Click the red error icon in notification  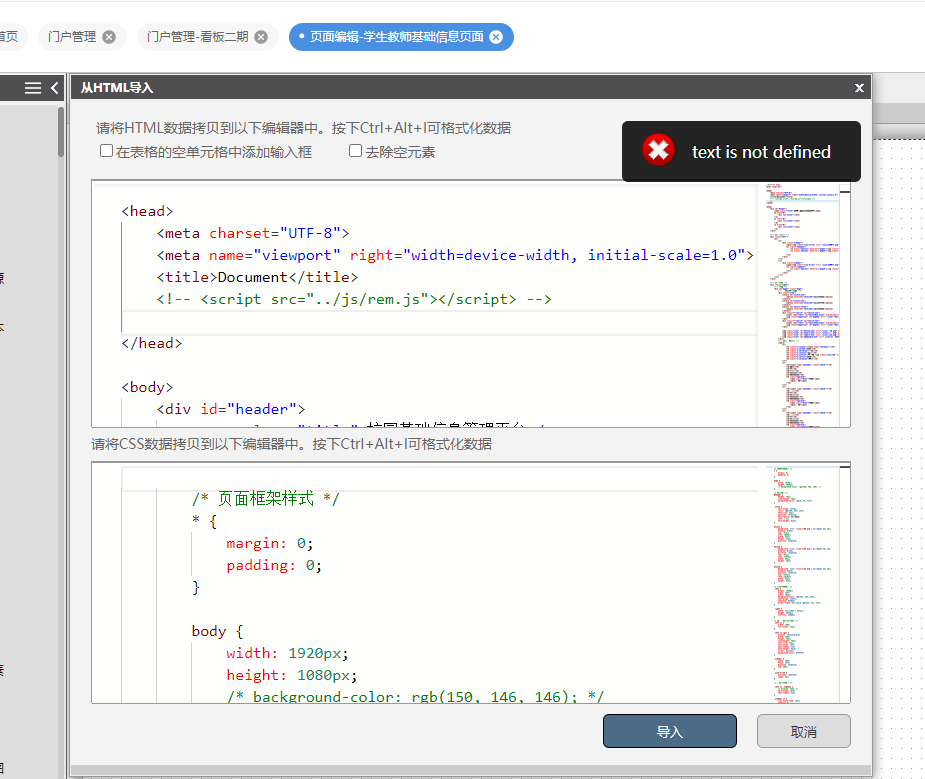click(658, 151)
